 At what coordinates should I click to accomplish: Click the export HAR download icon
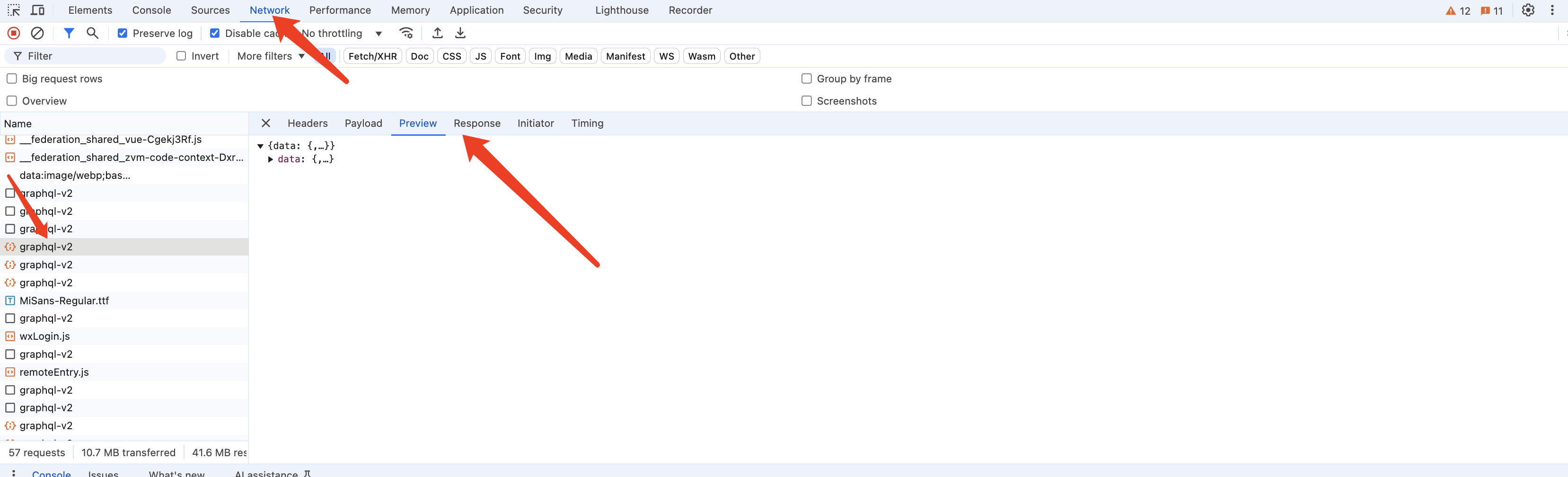pyautogui.click(x=460, y=34)
